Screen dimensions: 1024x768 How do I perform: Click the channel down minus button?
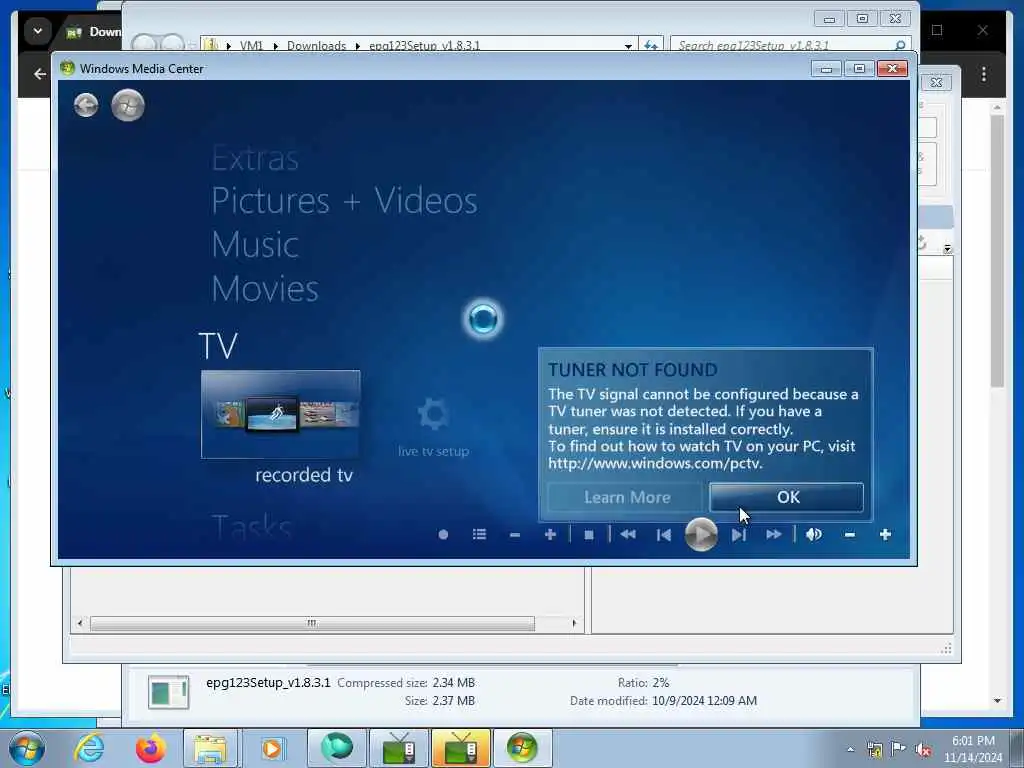point(515,535)
